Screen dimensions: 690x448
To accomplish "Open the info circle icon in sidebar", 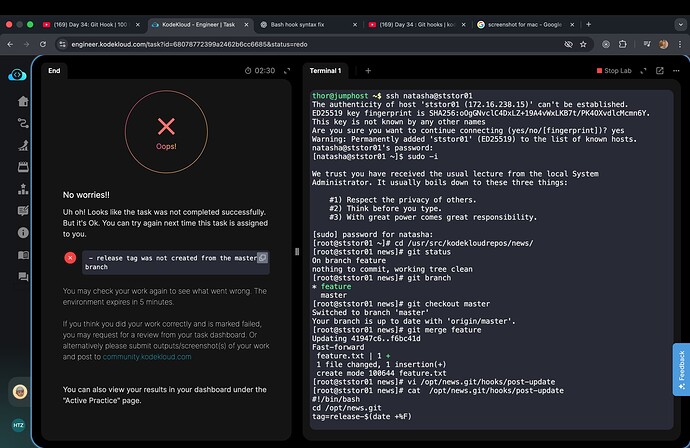I will (23, 232).
